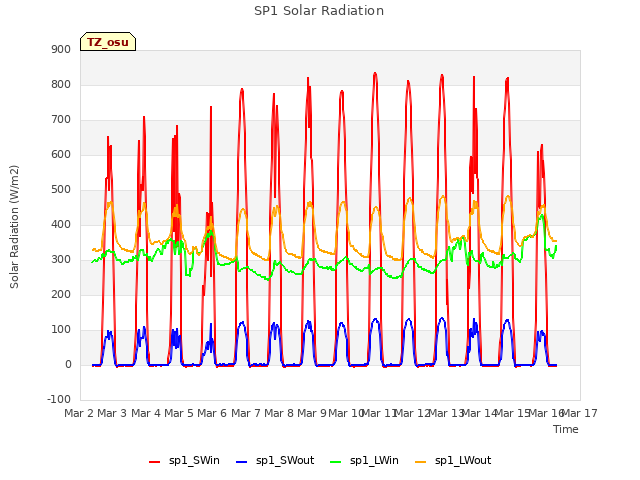The image size is (640, 480).
Task: Click the 700 y-axis tick label
Action: click(61, 120)
